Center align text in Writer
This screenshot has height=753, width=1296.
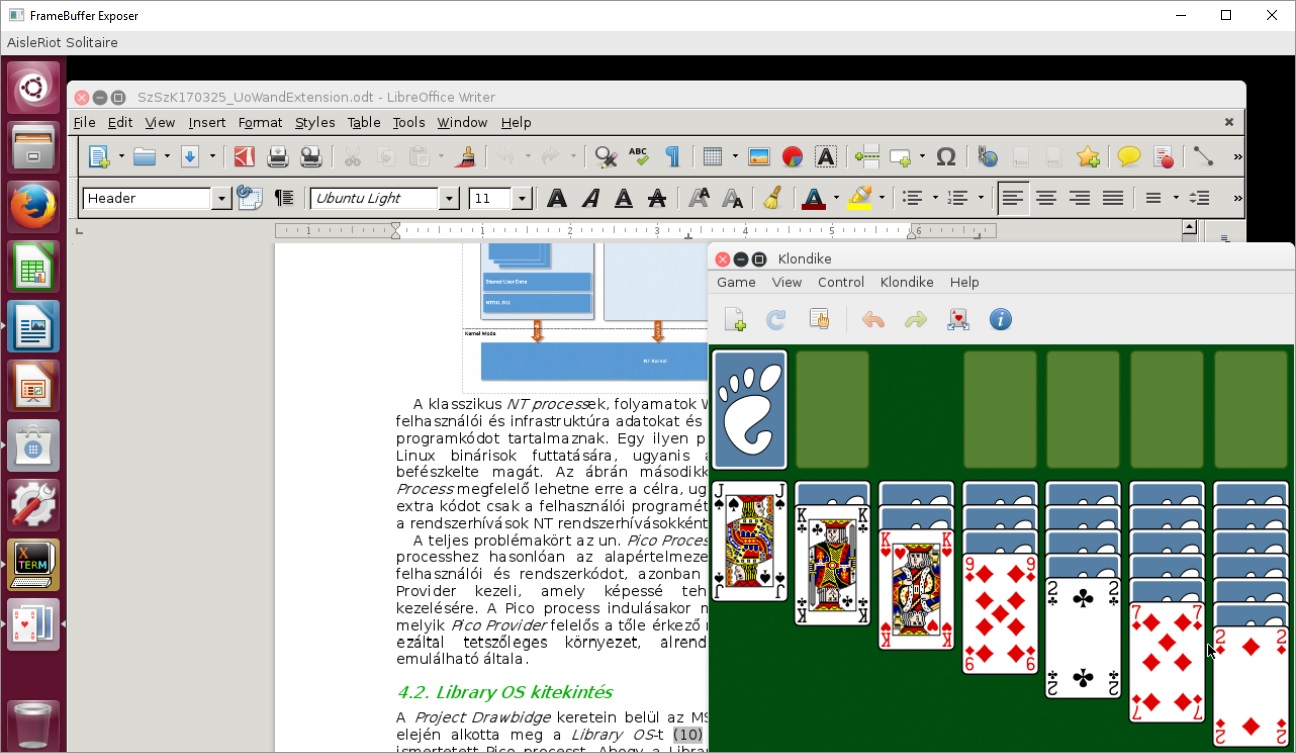click(1046, 198)
